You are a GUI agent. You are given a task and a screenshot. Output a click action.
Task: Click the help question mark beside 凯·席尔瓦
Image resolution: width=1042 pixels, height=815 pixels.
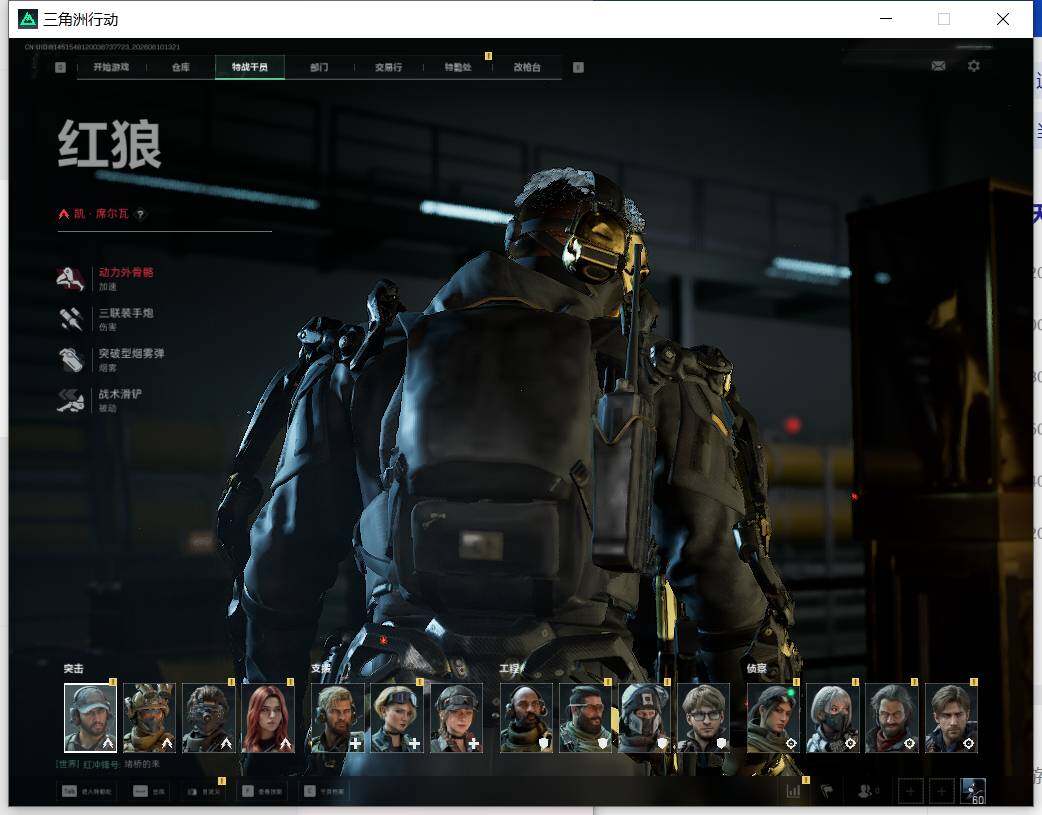point(140,214)
